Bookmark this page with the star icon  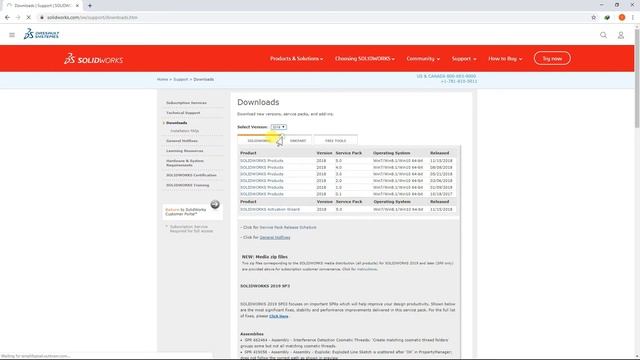(593, 18)
